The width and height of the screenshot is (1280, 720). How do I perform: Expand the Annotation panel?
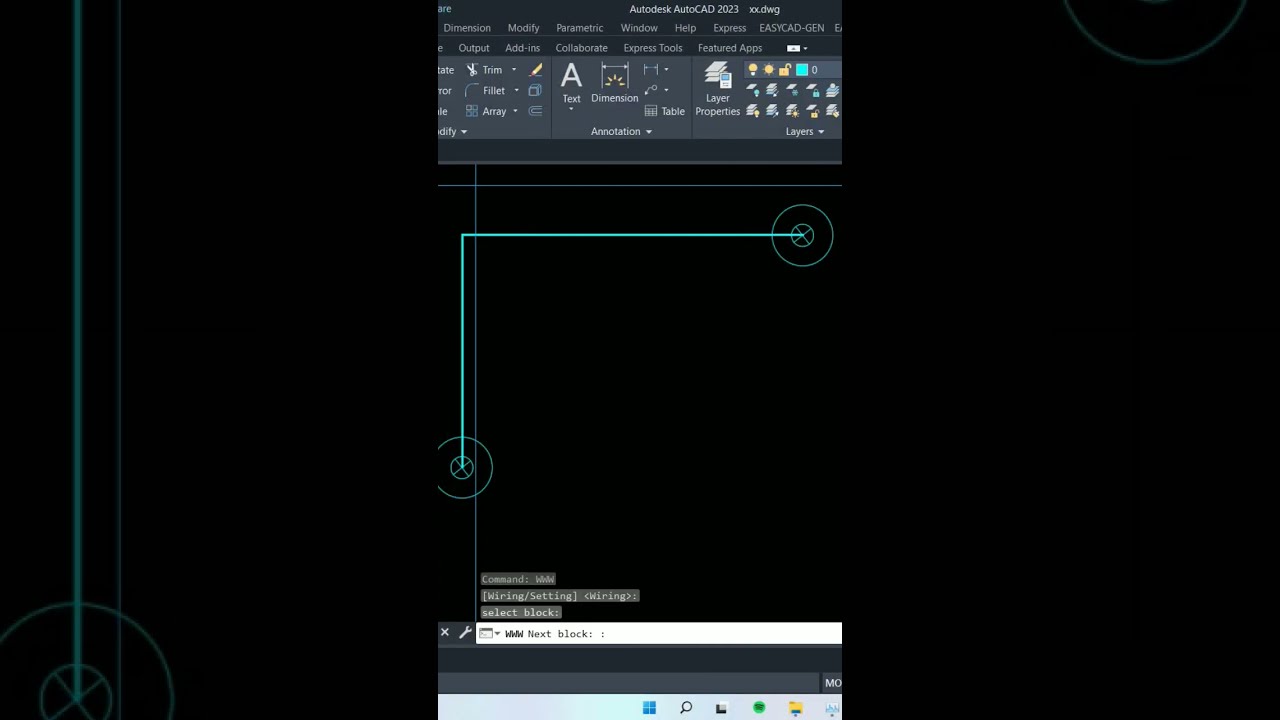click(x=621, y=132)
